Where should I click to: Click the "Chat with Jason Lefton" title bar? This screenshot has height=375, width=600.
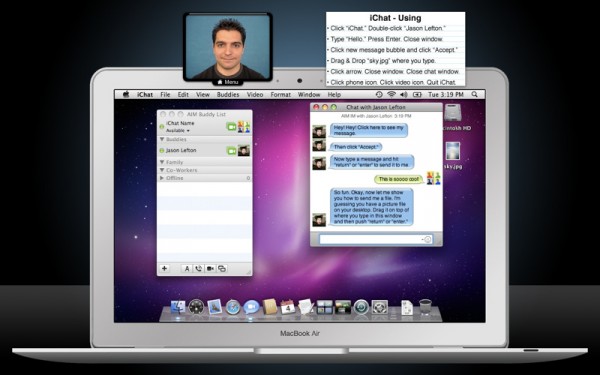tap(376, 108)
